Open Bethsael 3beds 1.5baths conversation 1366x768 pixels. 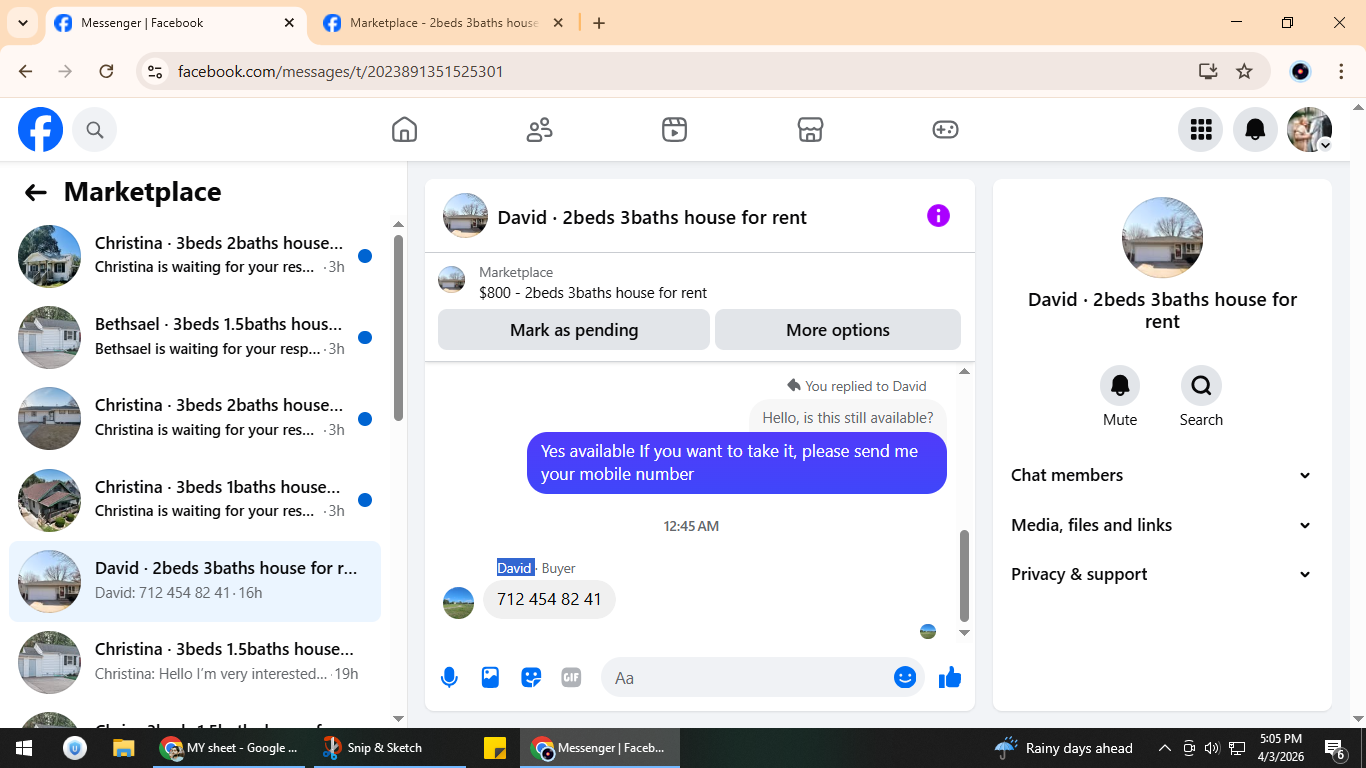click(x=195, y=337)
